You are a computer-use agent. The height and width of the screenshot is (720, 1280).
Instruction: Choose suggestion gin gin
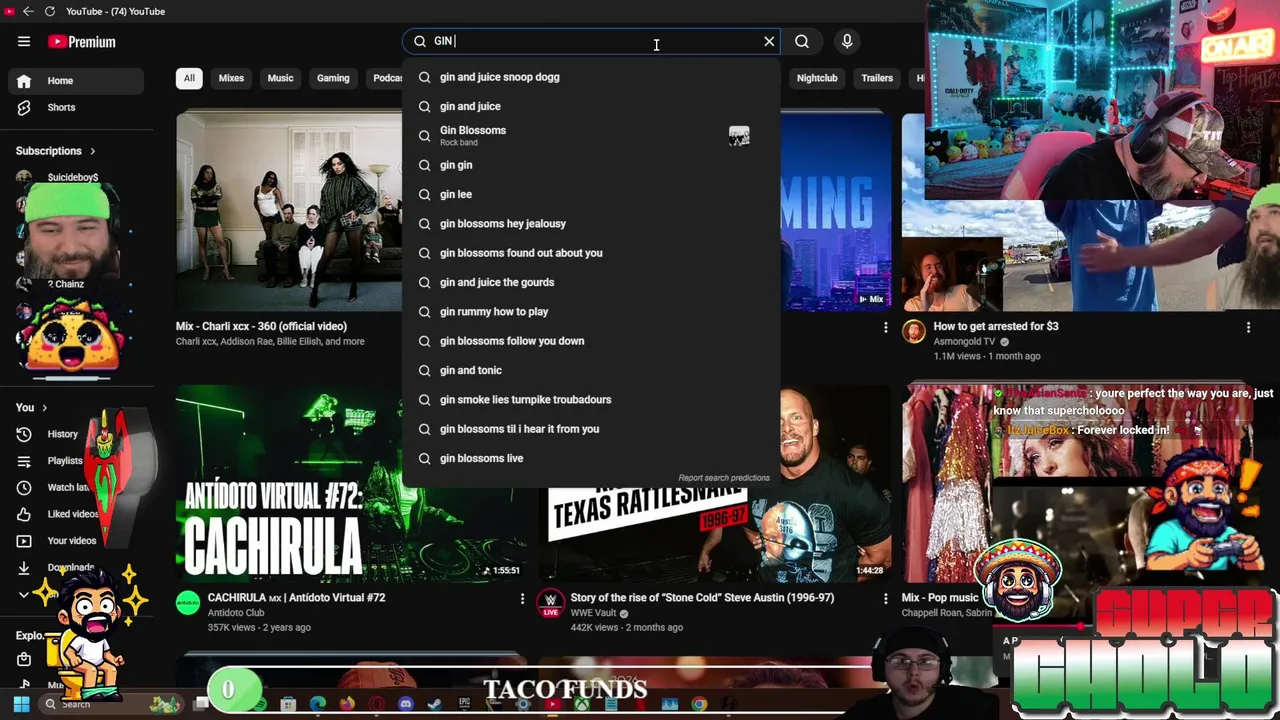[591, 165]
